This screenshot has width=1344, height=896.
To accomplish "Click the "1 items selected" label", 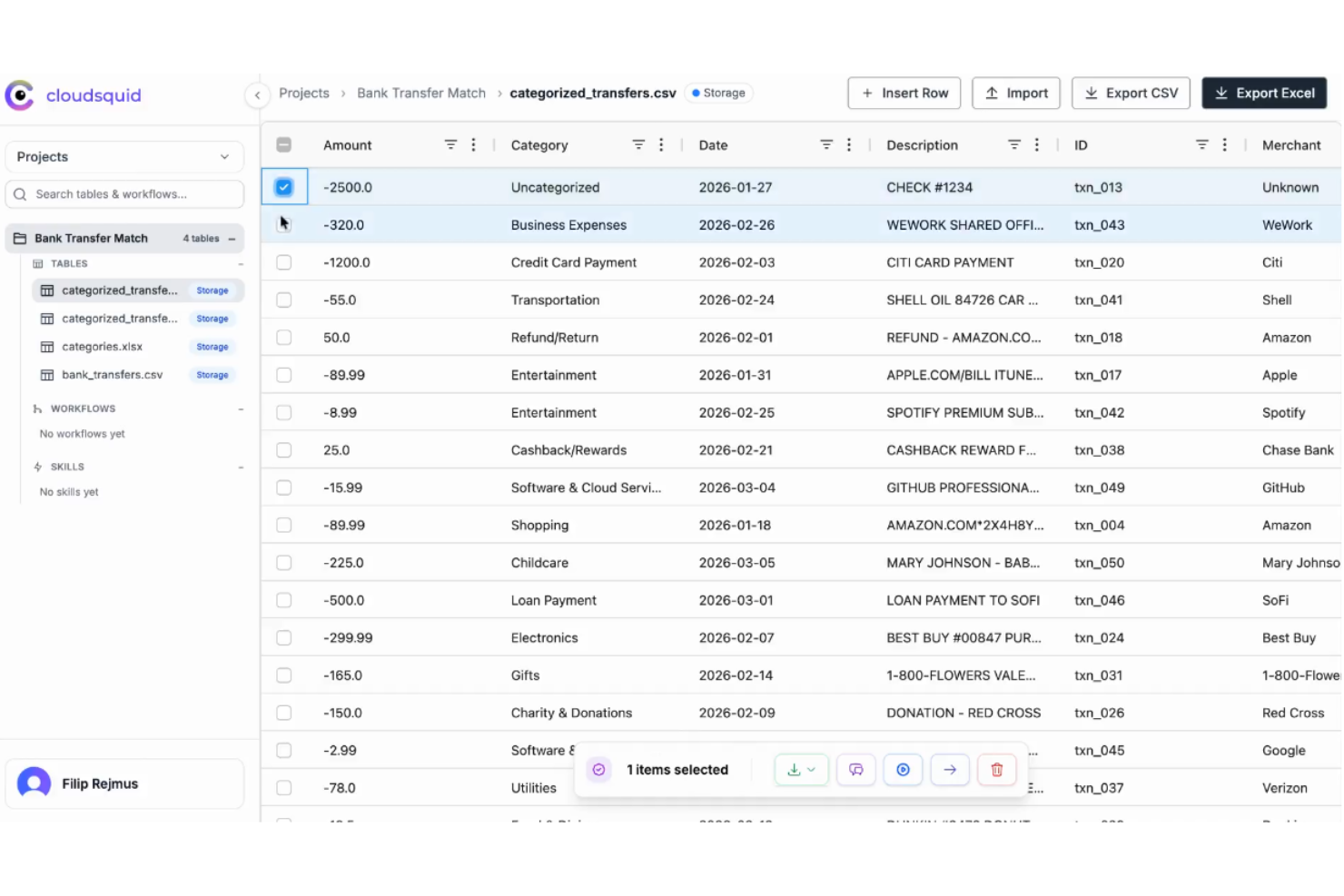I will [x=677, y=770].
